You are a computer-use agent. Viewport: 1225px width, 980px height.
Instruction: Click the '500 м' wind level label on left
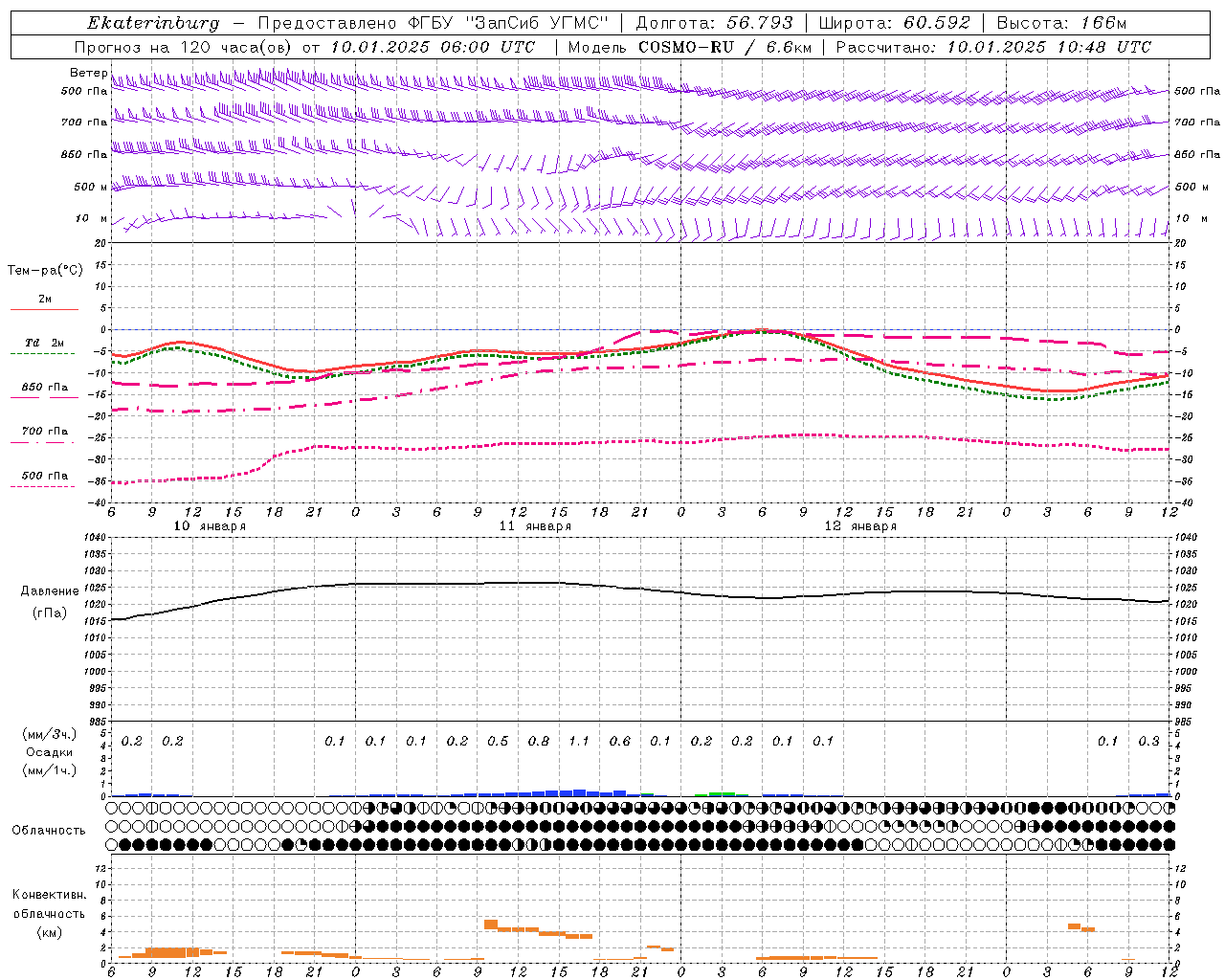91,187
